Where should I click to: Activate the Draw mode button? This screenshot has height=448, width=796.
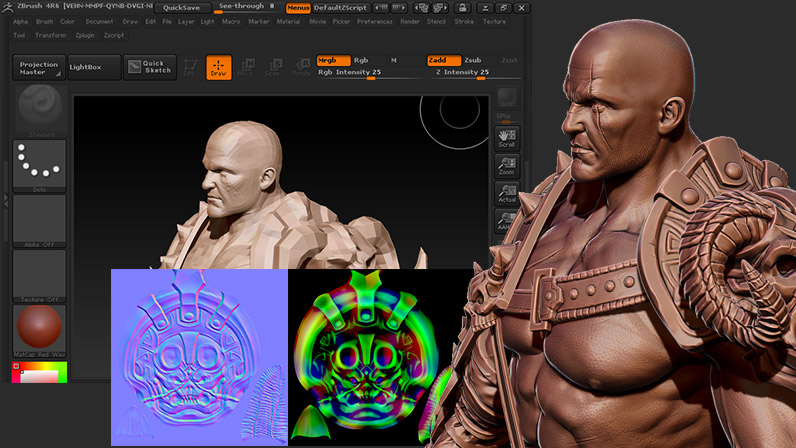[x=219, y=68]
